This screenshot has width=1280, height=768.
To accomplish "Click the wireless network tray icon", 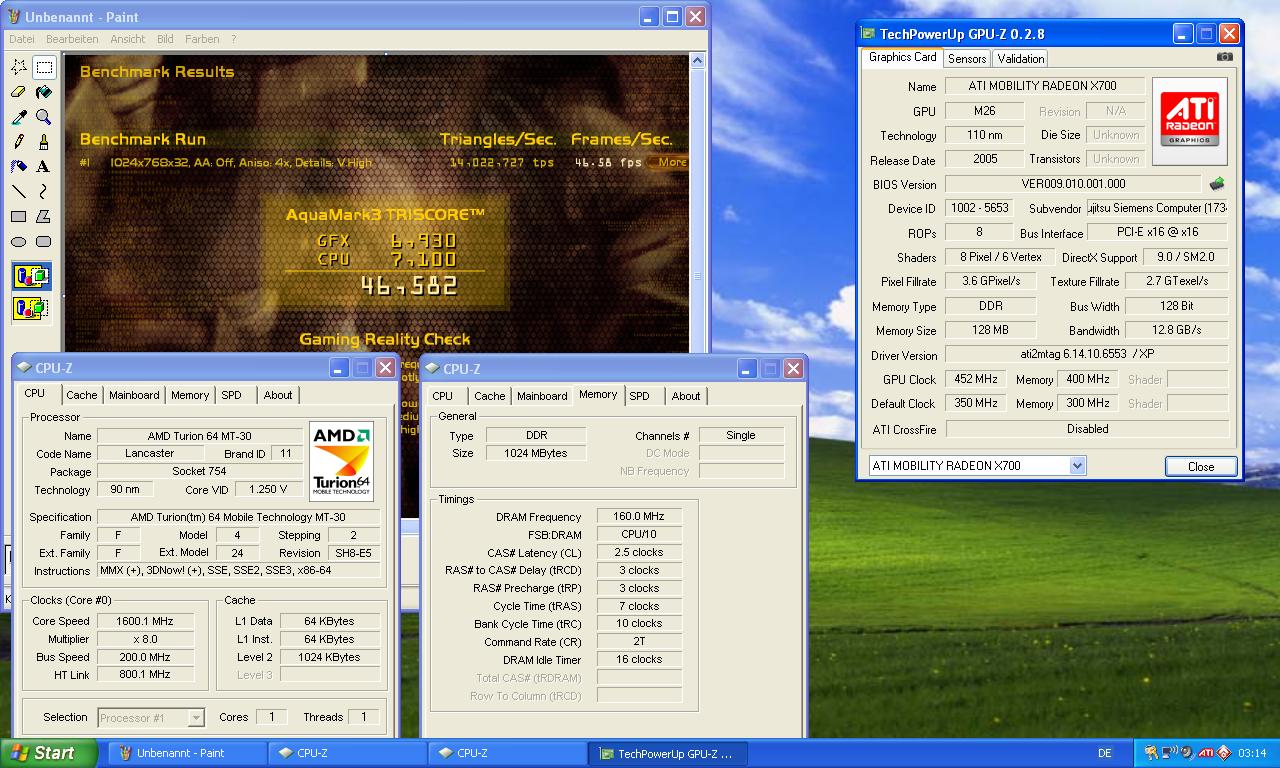I will (x=1170, y=753).
